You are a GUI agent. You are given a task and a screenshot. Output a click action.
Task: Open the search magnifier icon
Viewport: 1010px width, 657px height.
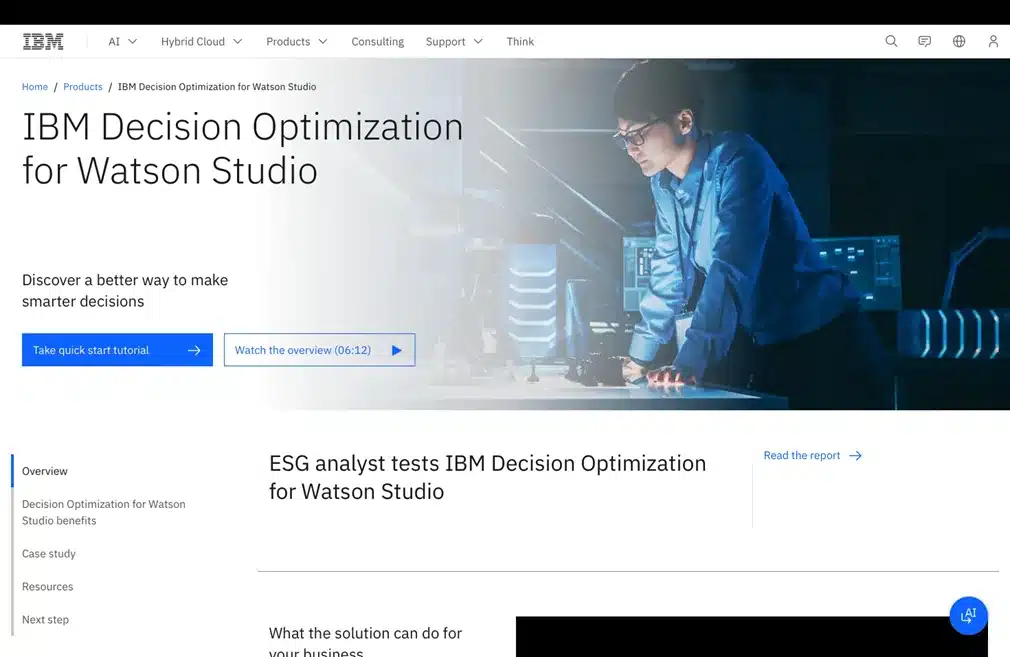(x=891, y=42)
